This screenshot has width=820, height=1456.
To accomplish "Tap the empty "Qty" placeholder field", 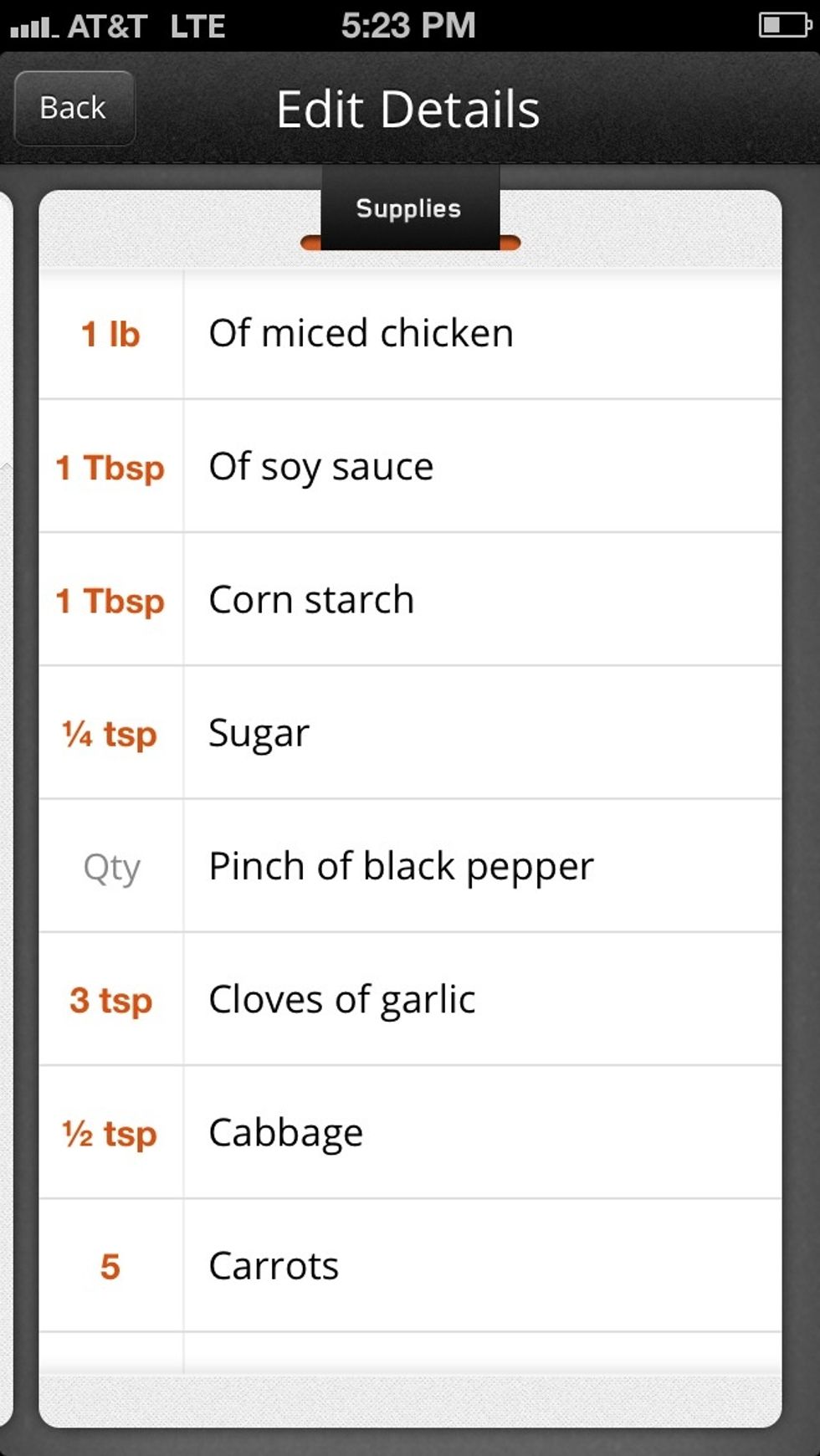I will point(111,867).
